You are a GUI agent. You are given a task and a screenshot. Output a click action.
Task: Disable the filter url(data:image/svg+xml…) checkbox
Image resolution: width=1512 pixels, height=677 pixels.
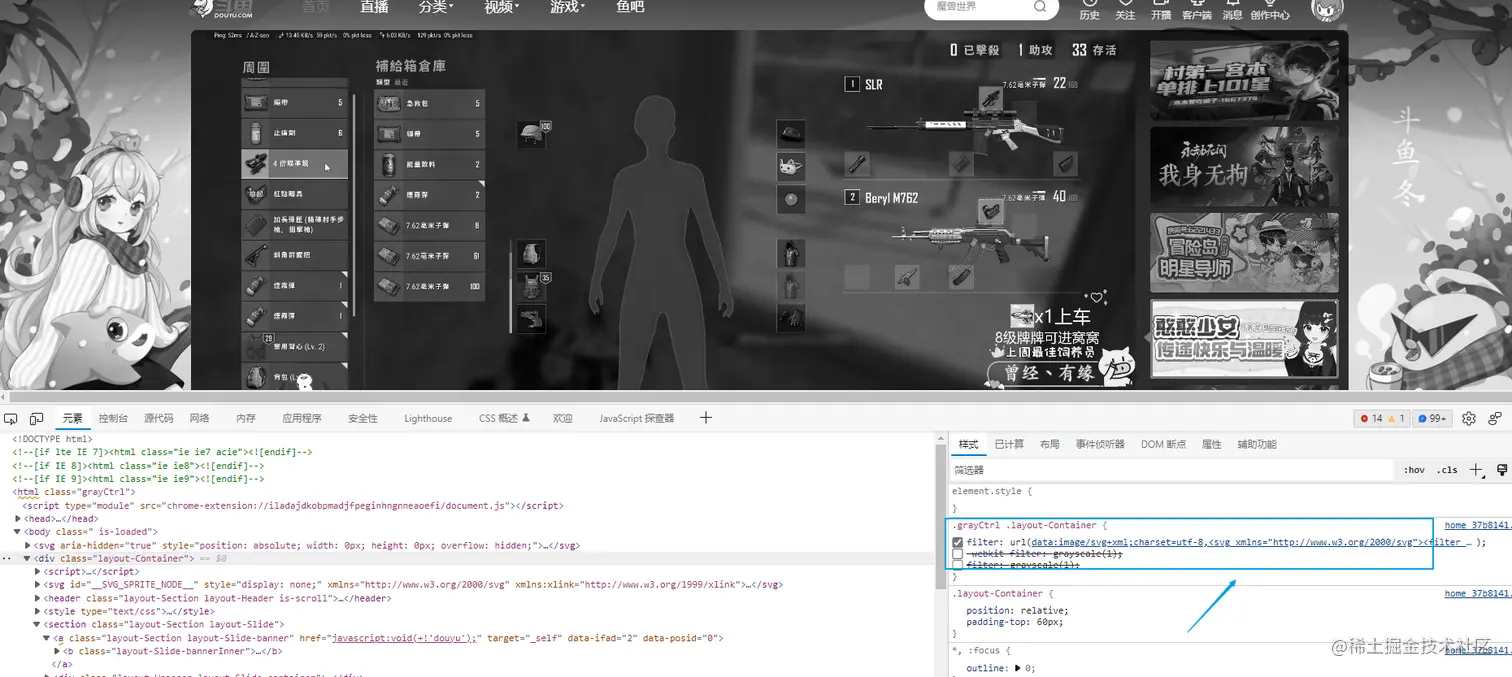(957, 542)
